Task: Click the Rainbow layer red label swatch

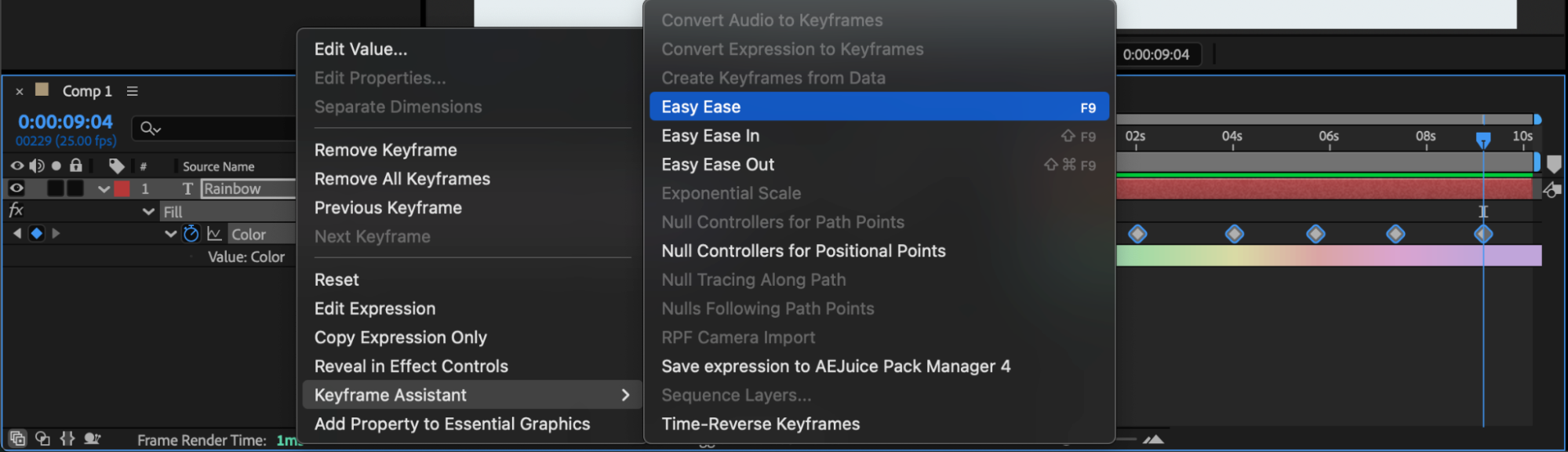Action: 122,188
